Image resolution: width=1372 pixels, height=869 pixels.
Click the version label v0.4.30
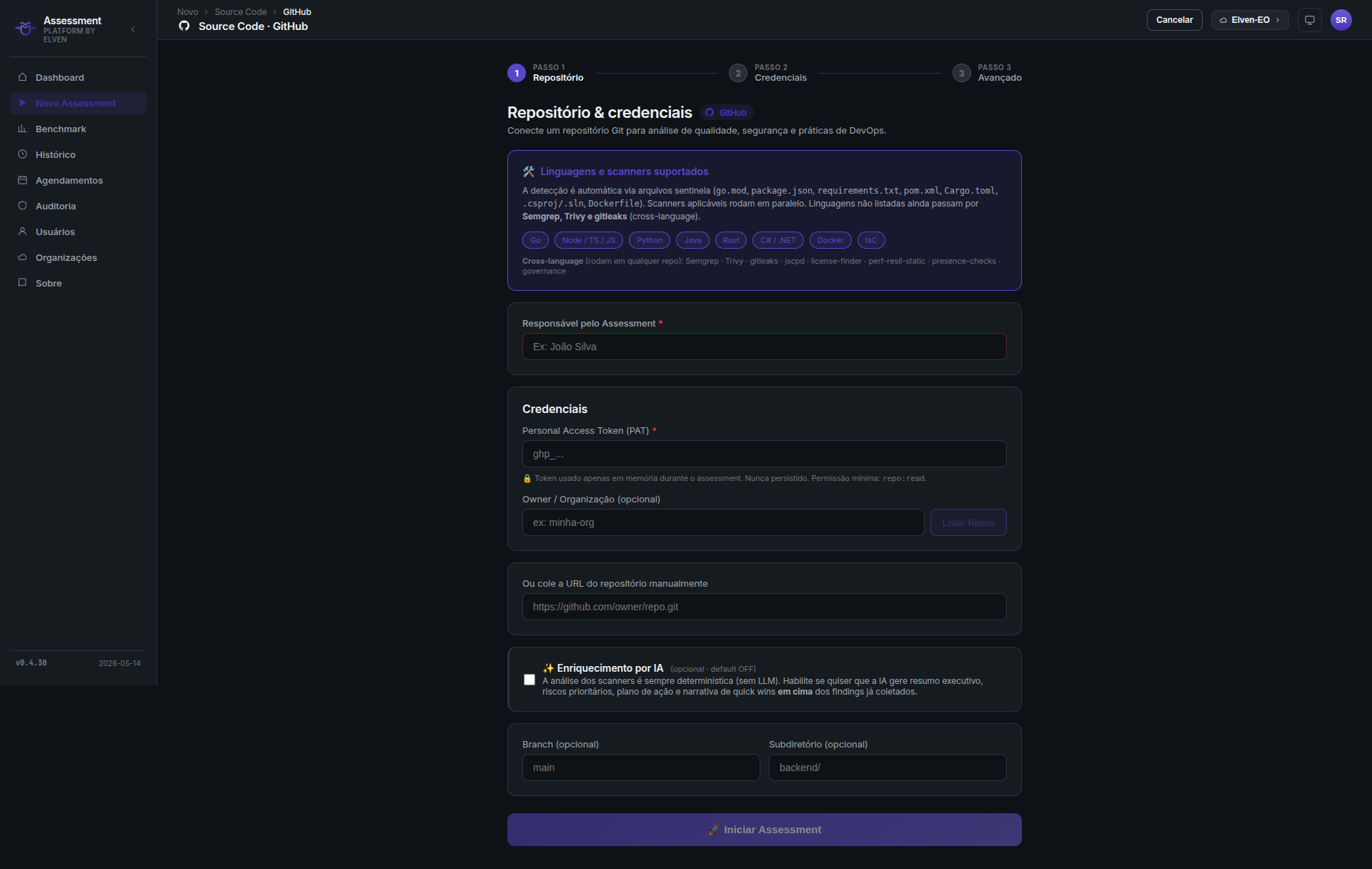pos(31,663)
